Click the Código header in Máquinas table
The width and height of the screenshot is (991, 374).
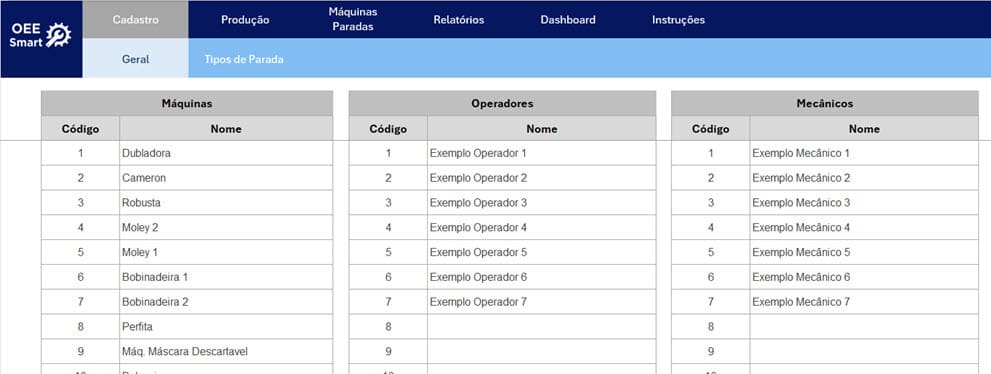[x=80, y=128]
